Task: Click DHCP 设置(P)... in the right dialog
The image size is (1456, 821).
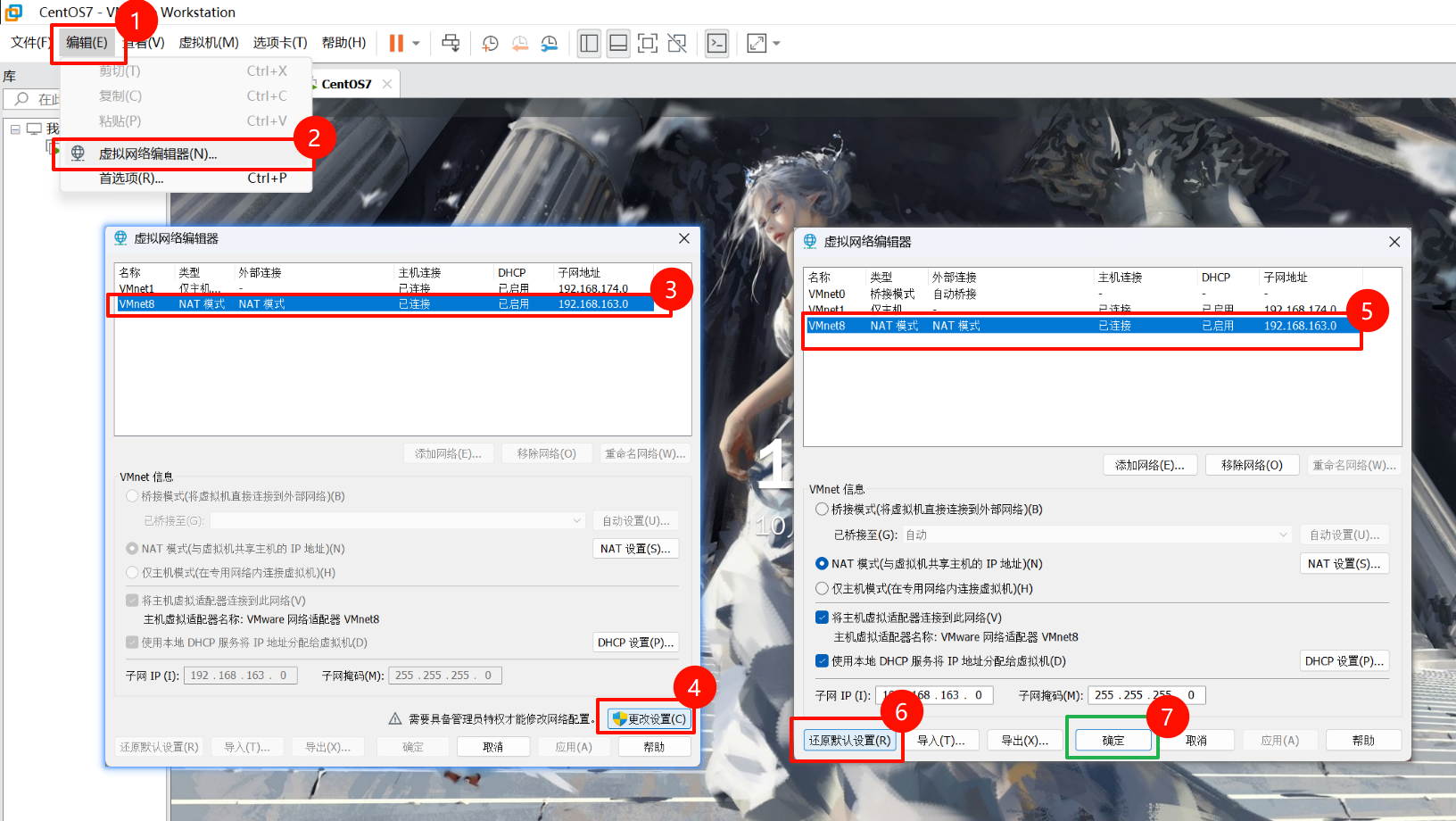Action: 1344,661
